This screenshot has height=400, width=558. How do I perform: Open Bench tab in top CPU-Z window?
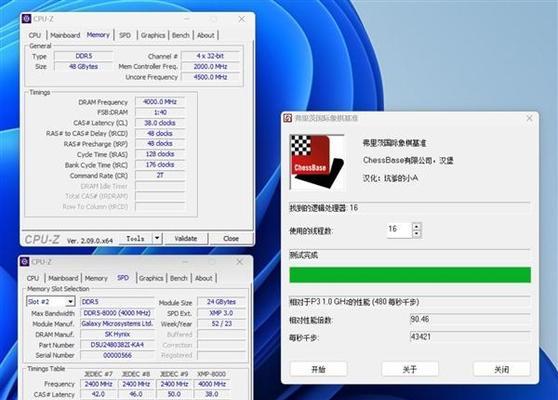click(181, 35)
